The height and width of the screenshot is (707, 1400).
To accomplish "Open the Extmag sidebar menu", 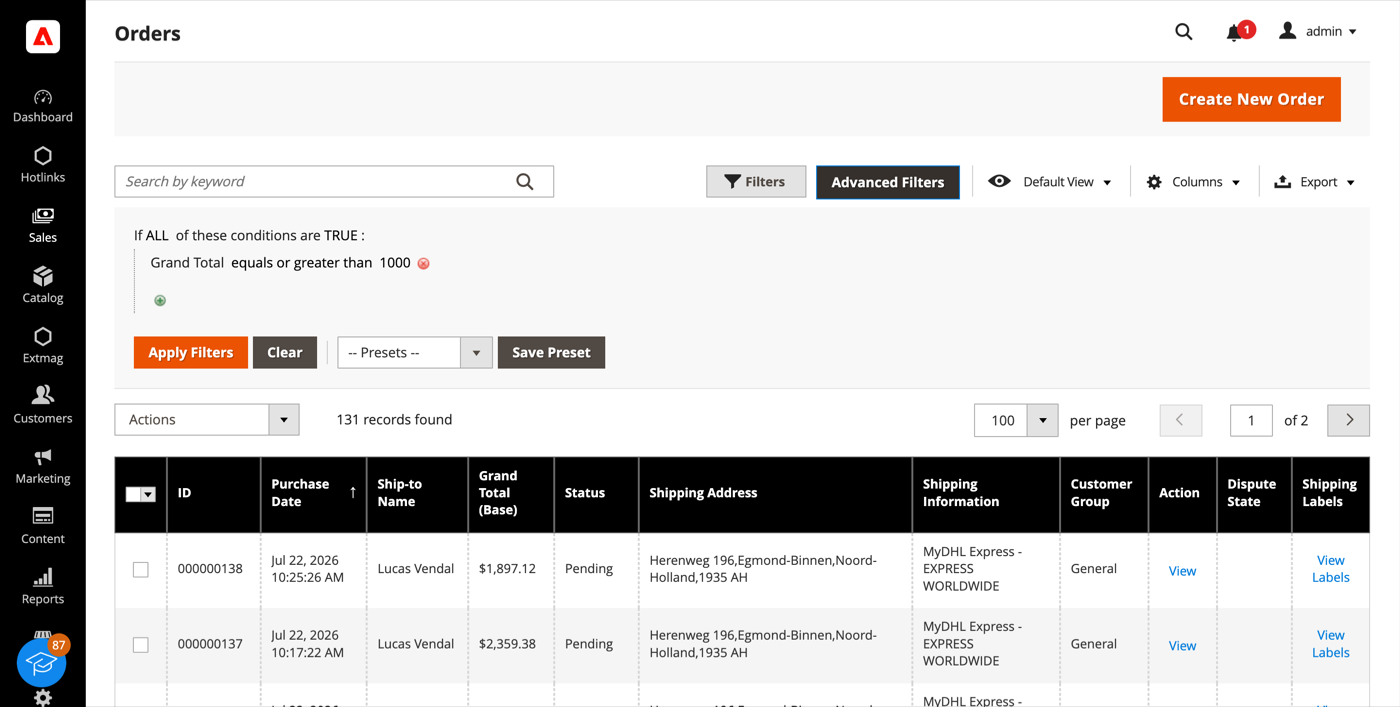I will coord(43,346).
